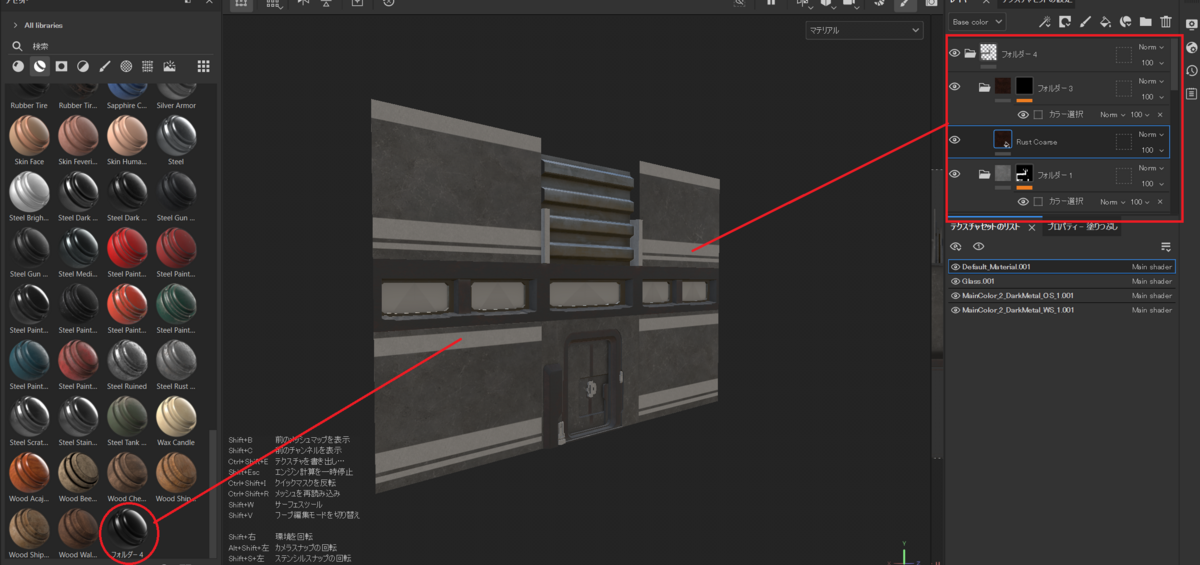Add effect with the magic wand icon
The height and width of the screenshot is (565, 1200).
1045,21
